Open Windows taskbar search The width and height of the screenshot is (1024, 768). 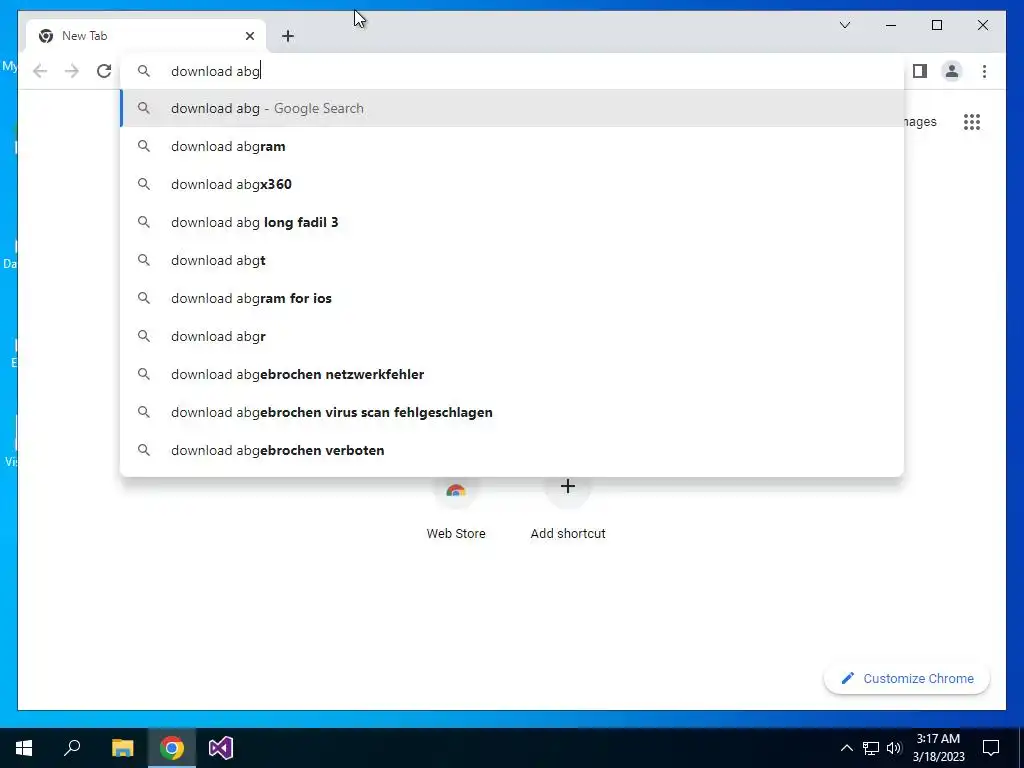click(72, 748)
